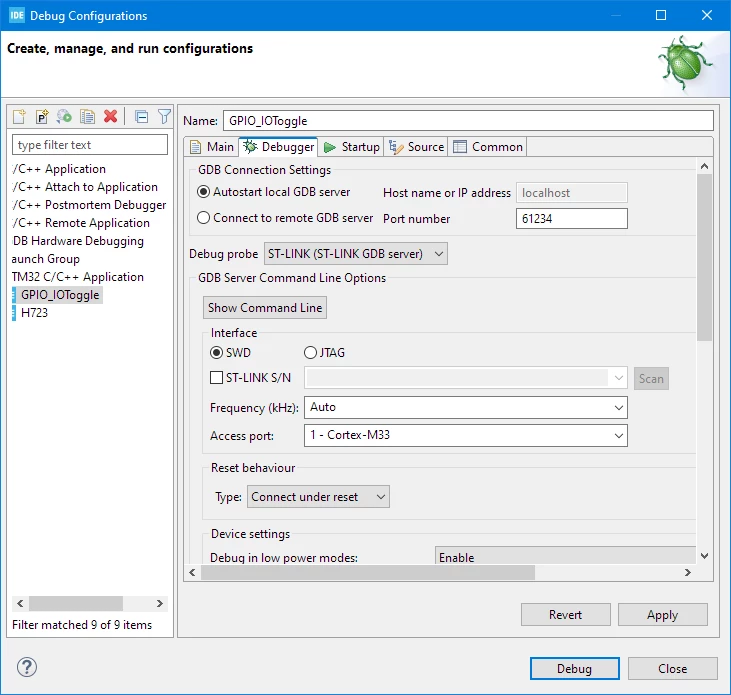Collapse all configurations icon
731x695 pixels.
pyautogui.click(x=141, y=117)
